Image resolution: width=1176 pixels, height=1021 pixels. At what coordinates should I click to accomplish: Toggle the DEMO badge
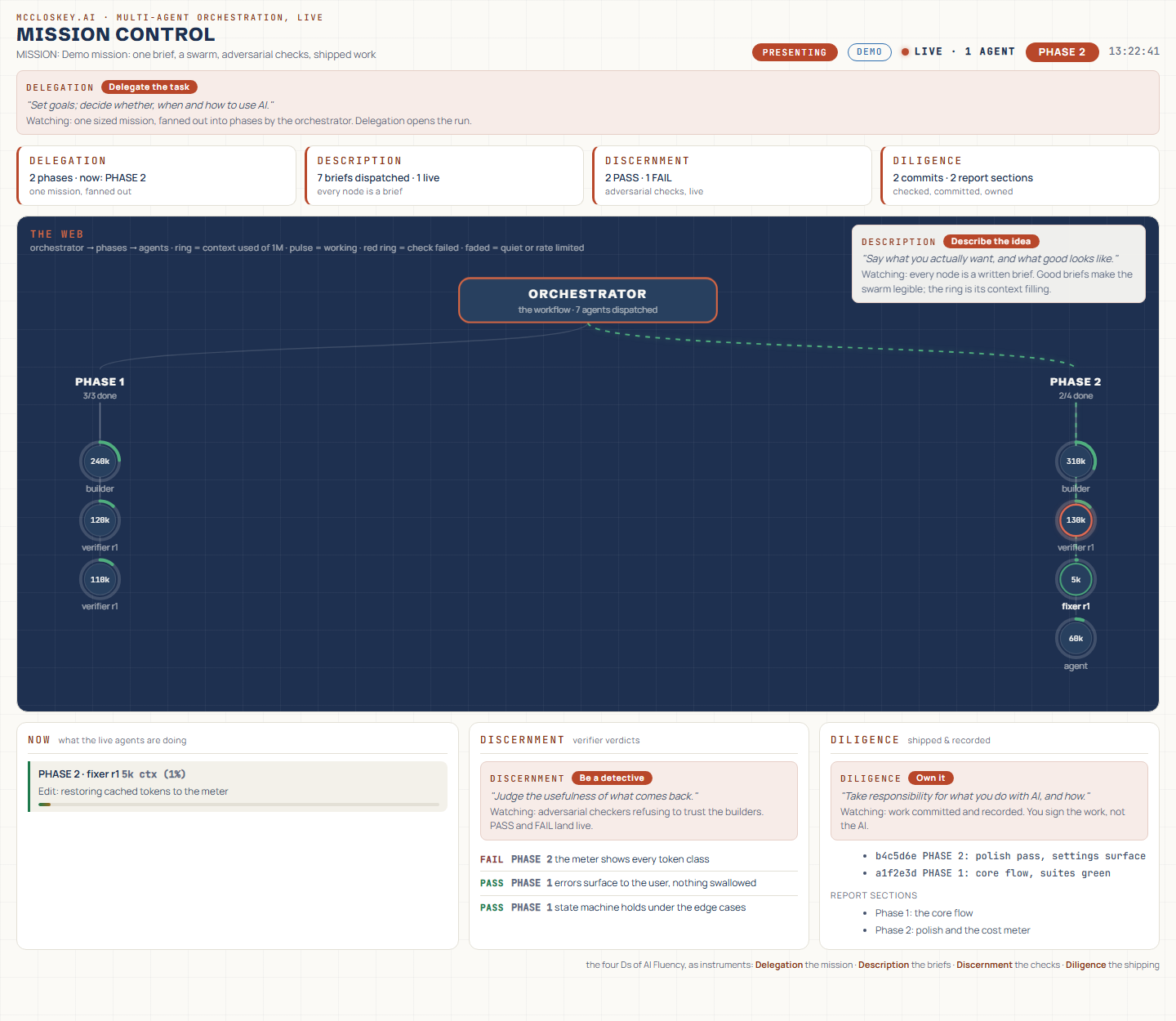coord(869,52)
